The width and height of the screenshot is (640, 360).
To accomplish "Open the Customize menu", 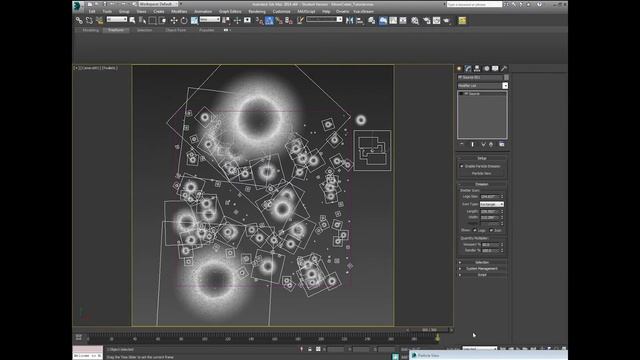I will point(281,11).
